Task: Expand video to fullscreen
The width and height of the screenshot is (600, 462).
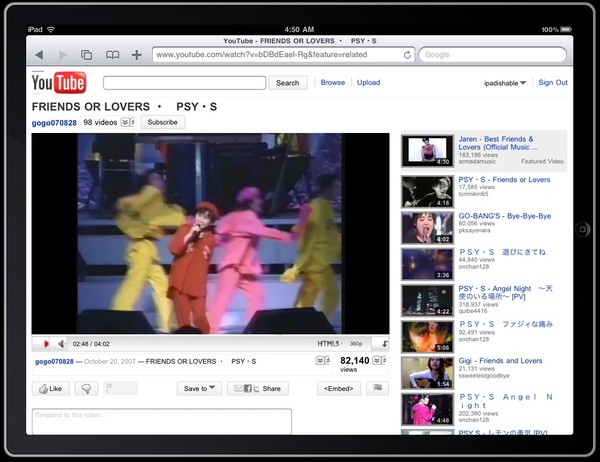Action: (x=384, y=343)
